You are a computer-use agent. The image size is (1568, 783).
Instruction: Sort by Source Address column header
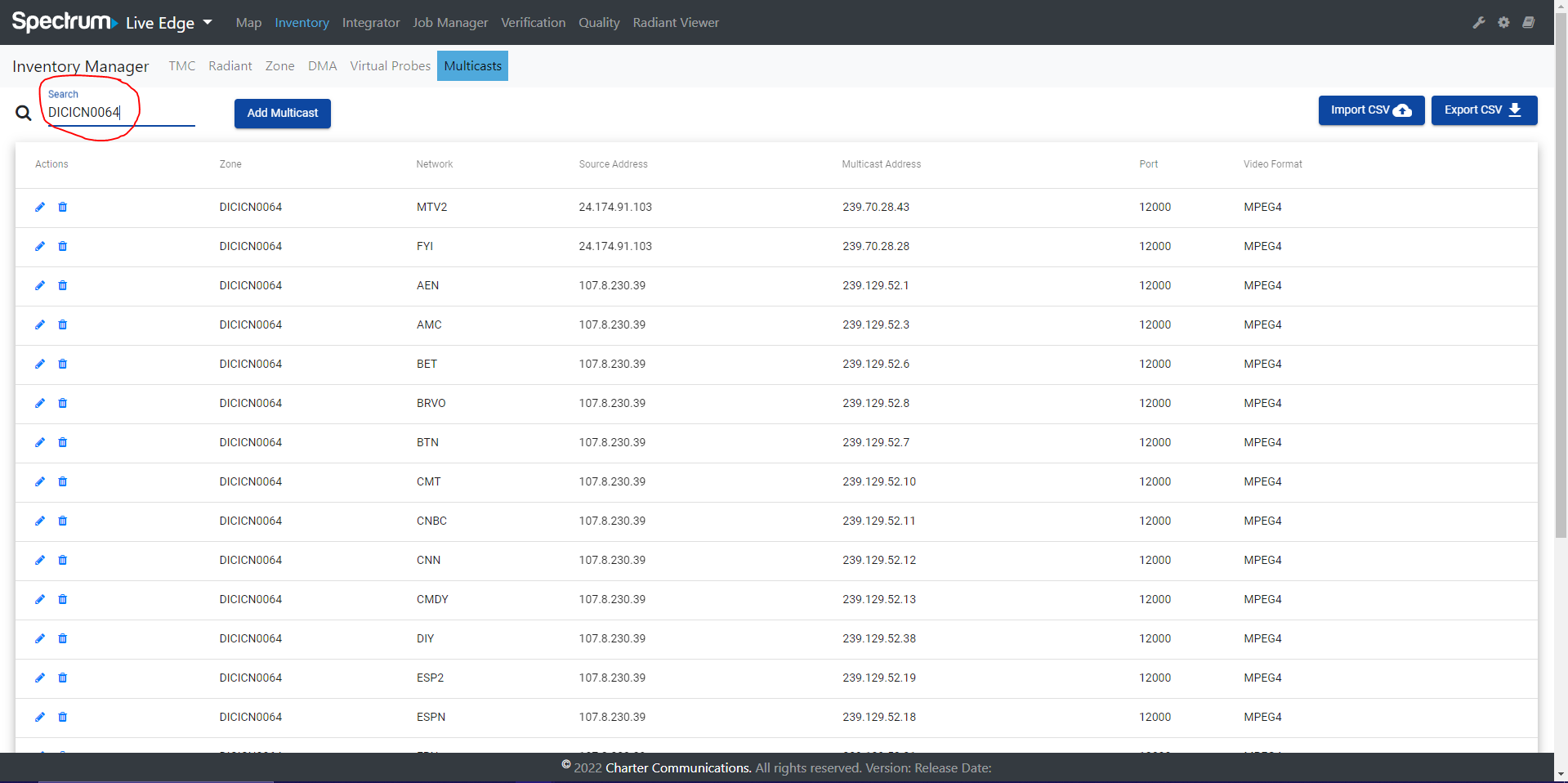[614, 164]
